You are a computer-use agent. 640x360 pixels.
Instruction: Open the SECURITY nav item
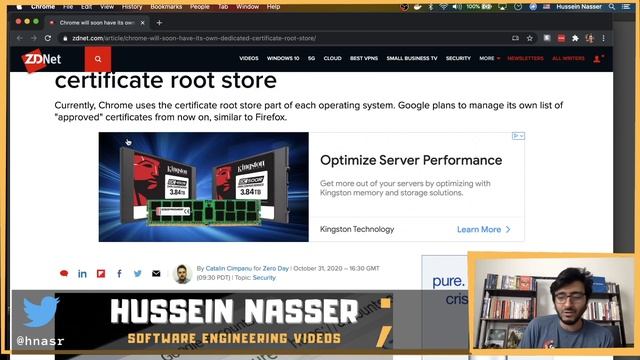(x=458, y=58)
